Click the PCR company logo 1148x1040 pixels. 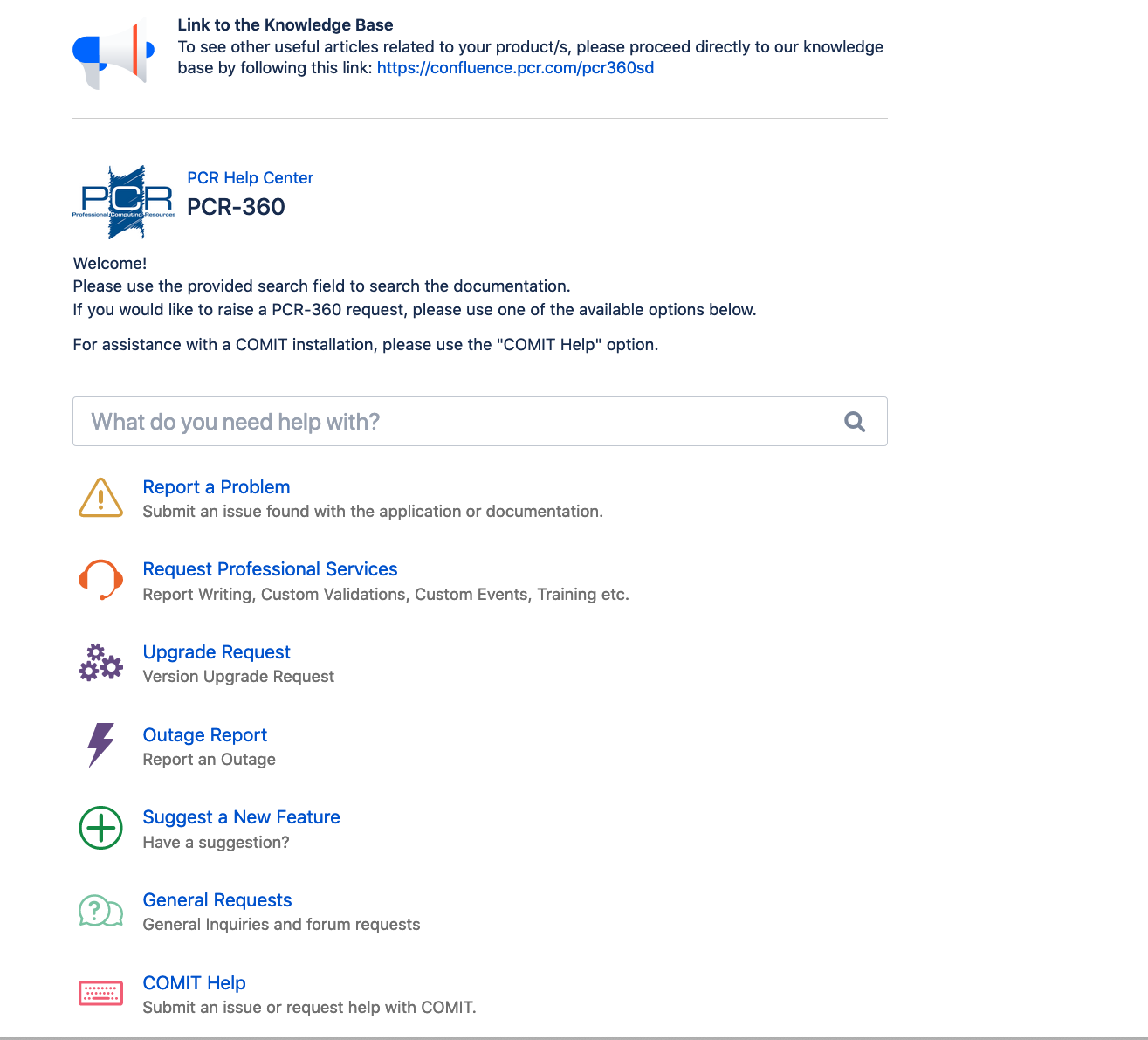click(123, 202)
